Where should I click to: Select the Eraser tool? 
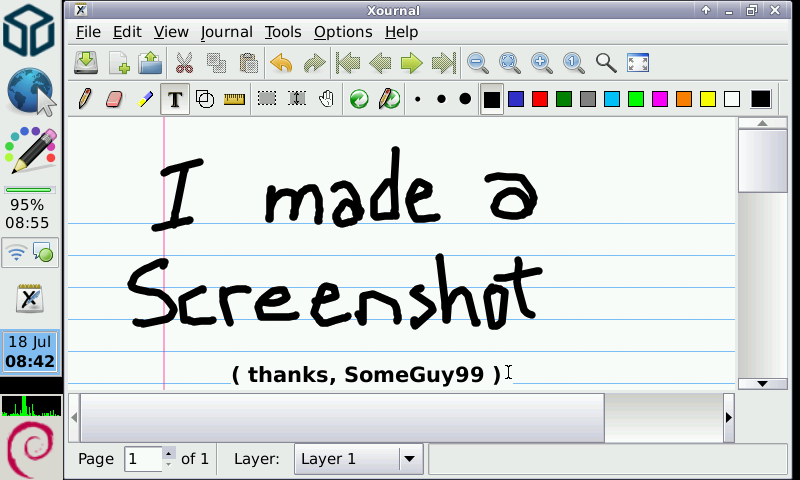coord(114,99)
